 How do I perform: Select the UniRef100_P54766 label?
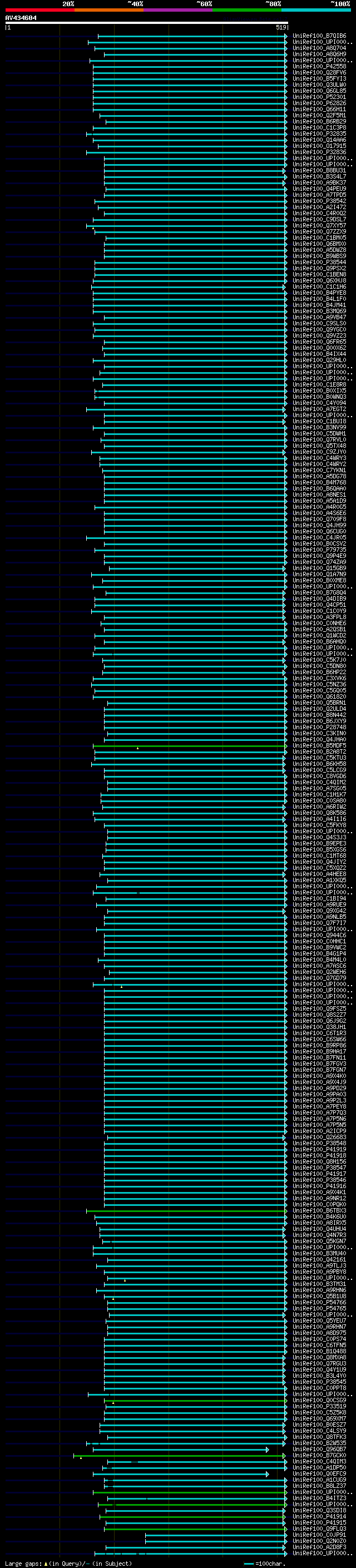(319, 1302)
